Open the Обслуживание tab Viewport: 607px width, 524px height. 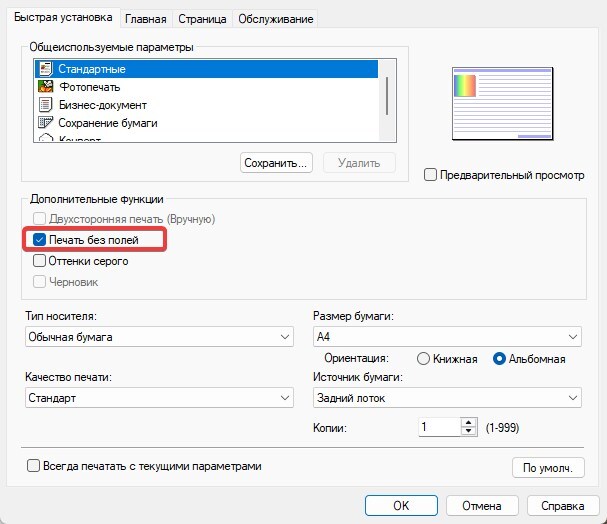[x=275, y=18]
